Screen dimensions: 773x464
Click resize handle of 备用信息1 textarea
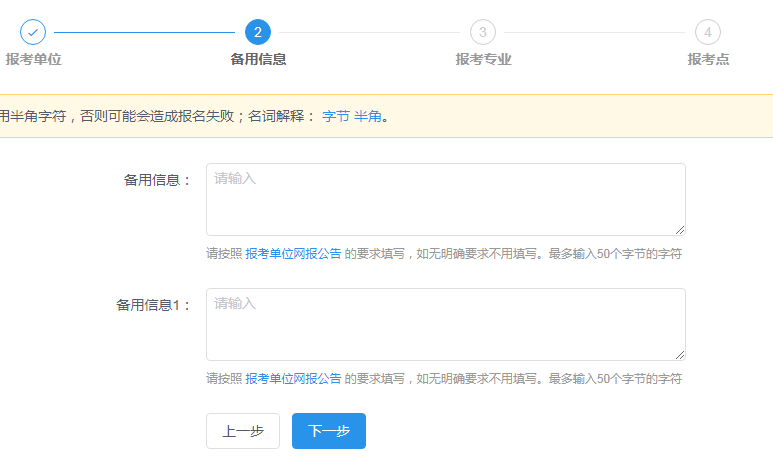680,355
